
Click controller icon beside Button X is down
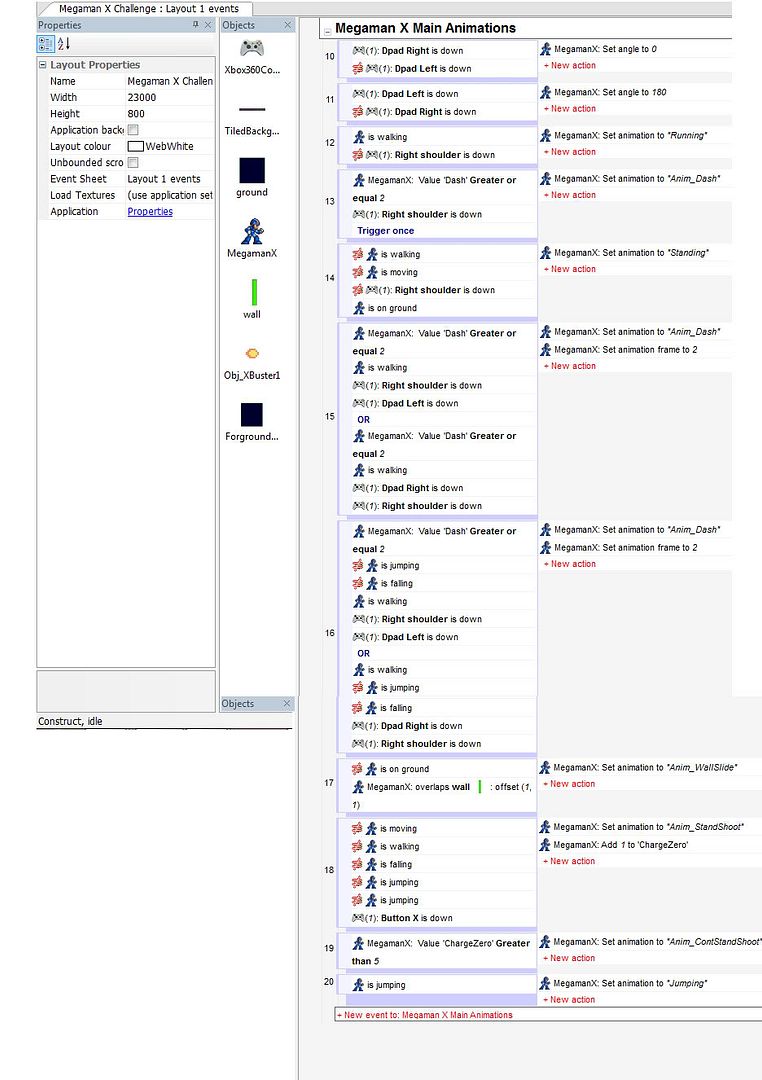358,918
